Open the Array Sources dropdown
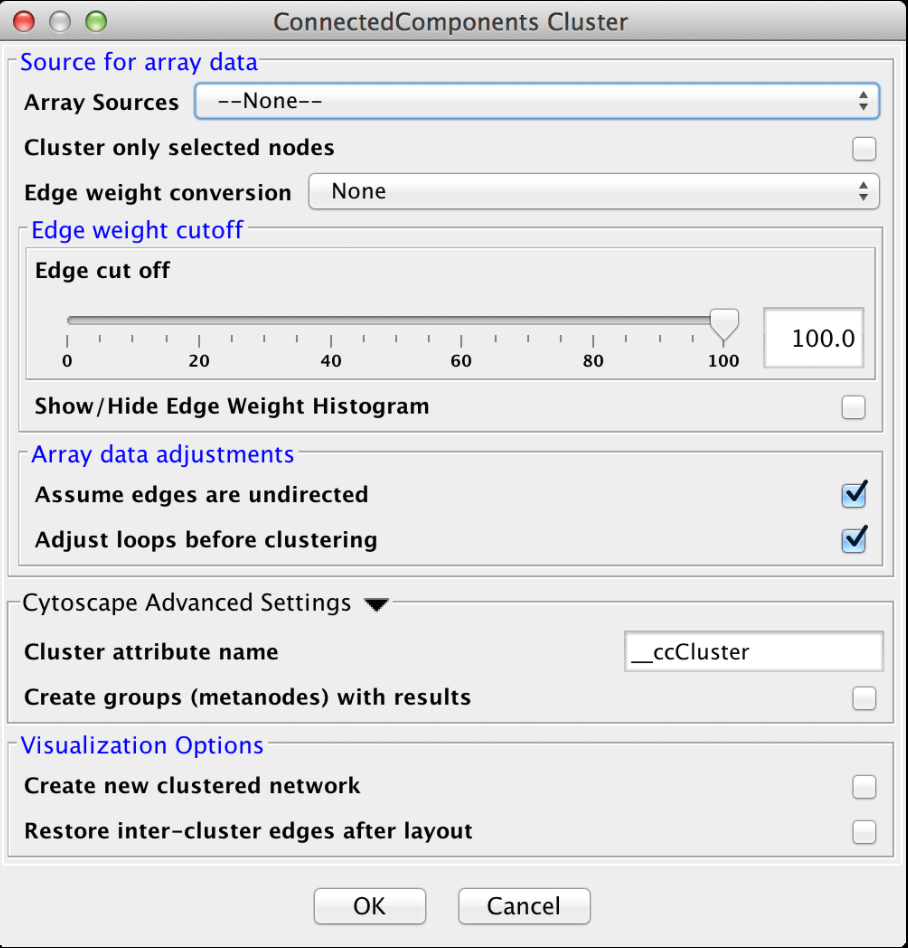Image resolution: width=908 pixels, height=948 pixels. click(x=536, y=101)
